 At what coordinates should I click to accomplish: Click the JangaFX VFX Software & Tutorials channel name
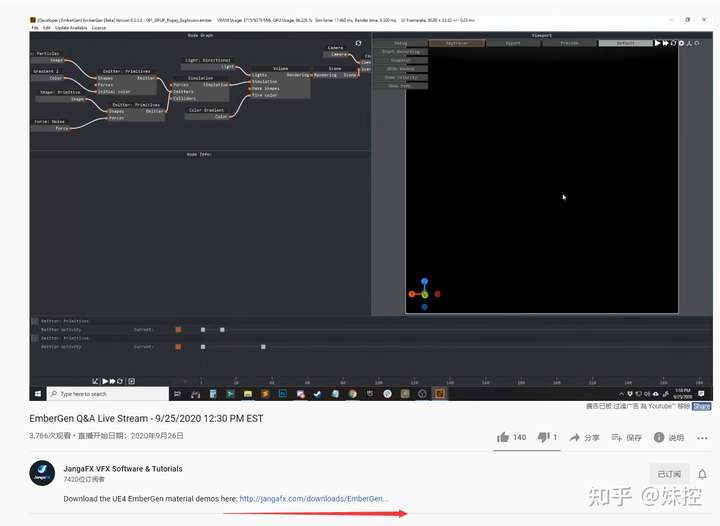(123, 469)
